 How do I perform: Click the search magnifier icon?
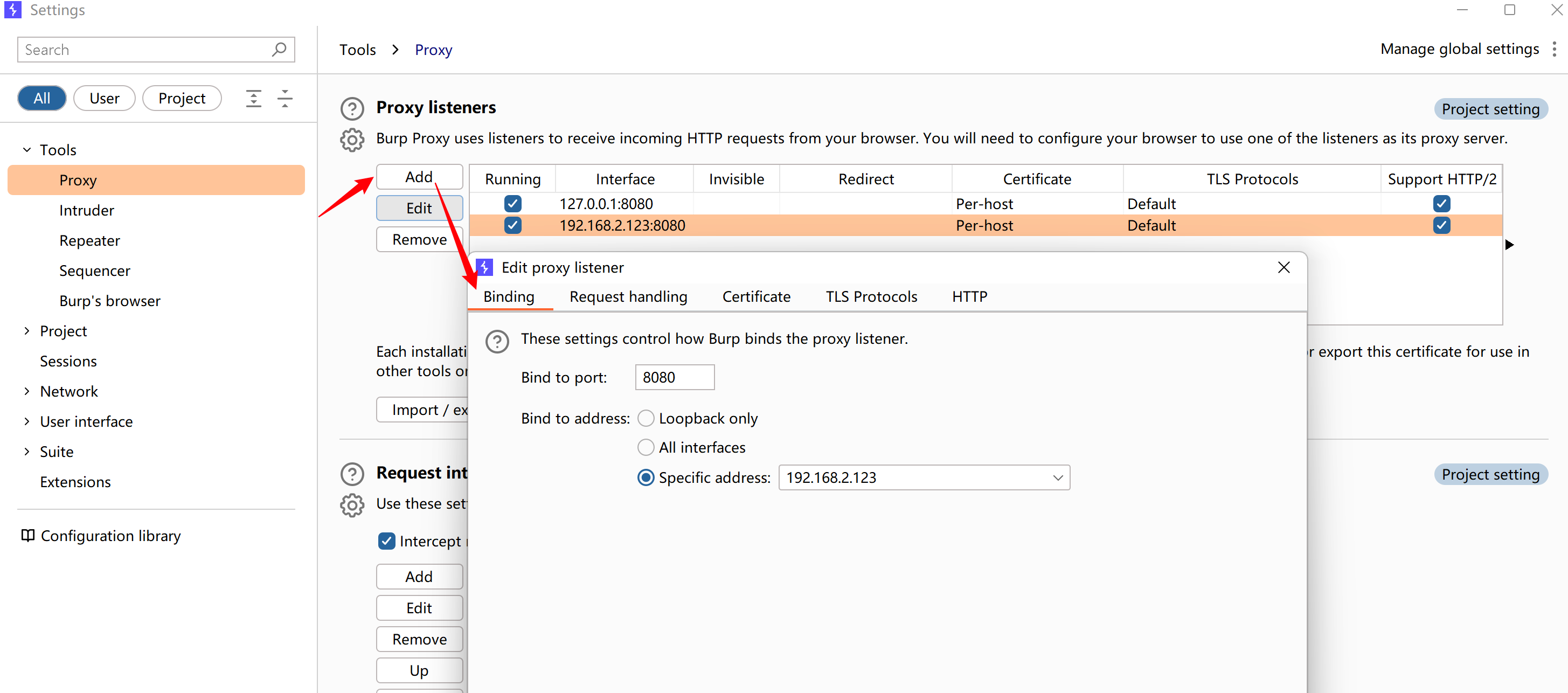[280, 50]
